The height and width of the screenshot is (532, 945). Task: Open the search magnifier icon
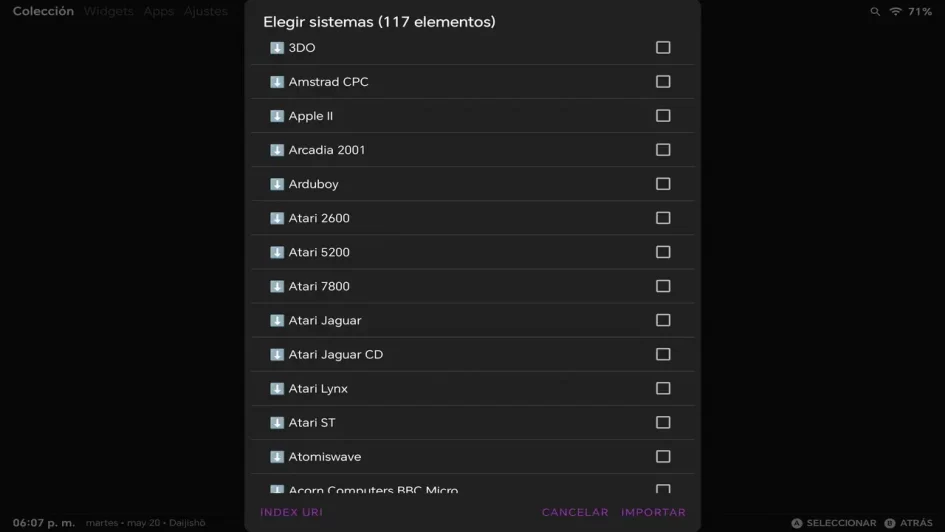875,11
